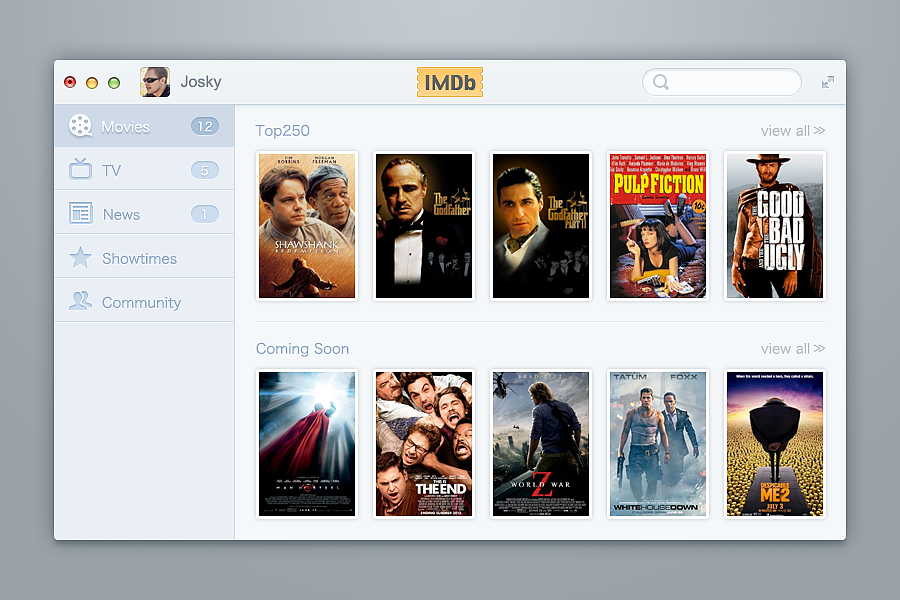Image resolution: width=900 pixels, height=600 pixels.
Task: Click the Movies count badge 12
Action: (205, 126)
